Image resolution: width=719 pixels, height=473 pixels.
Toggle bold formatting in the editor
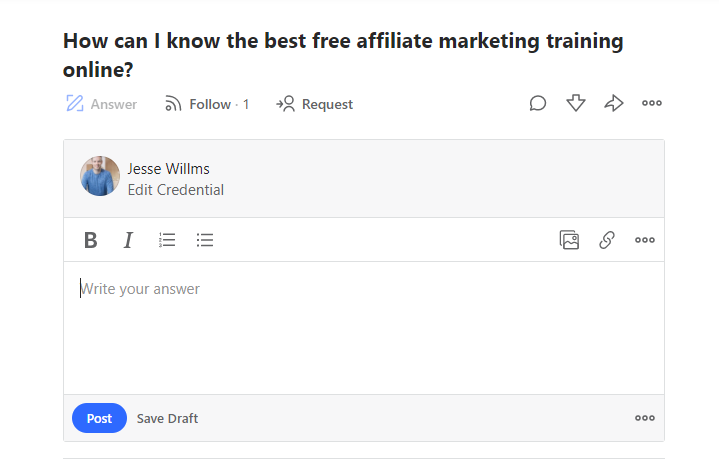coord(90,240)
